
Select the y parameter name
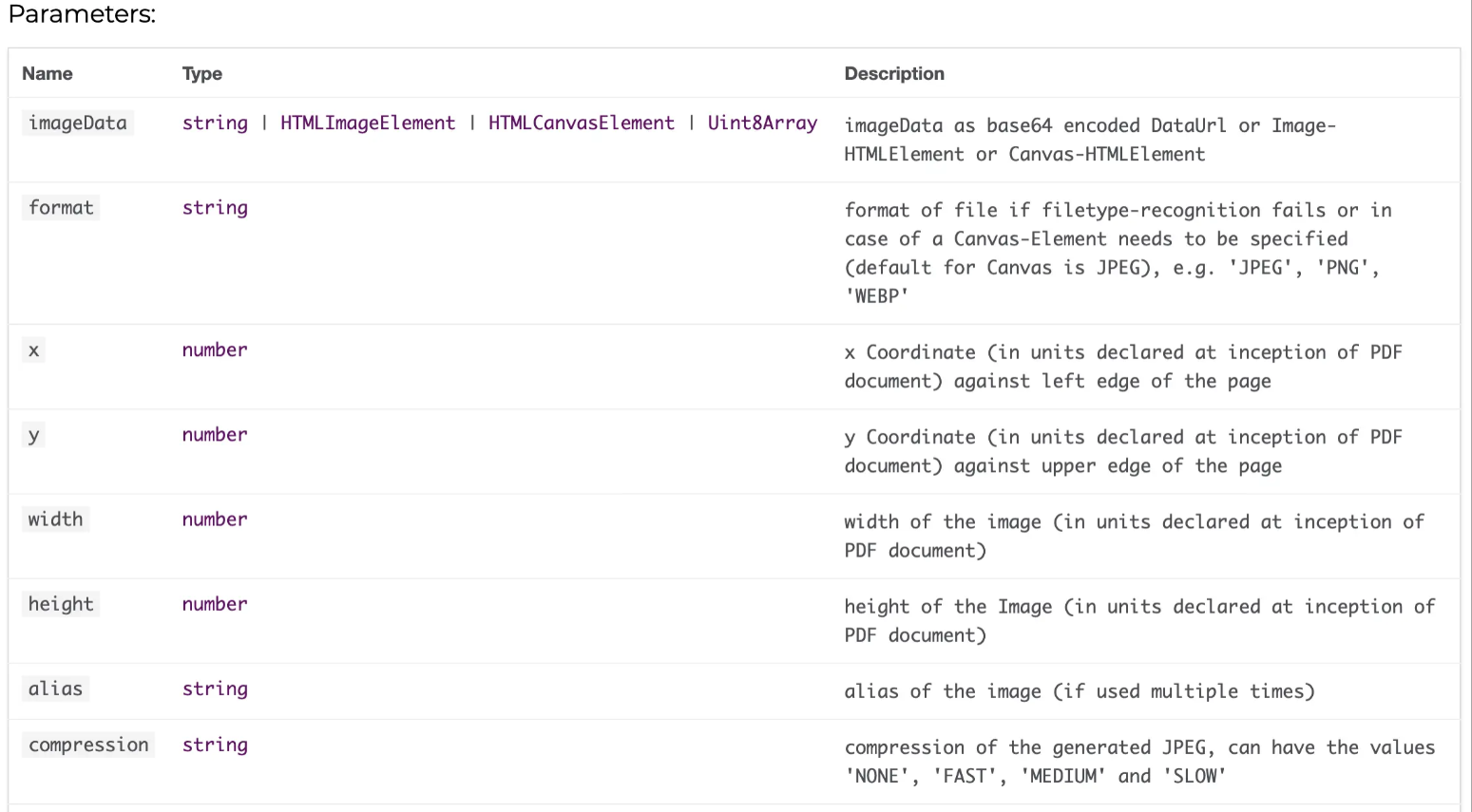34,435
